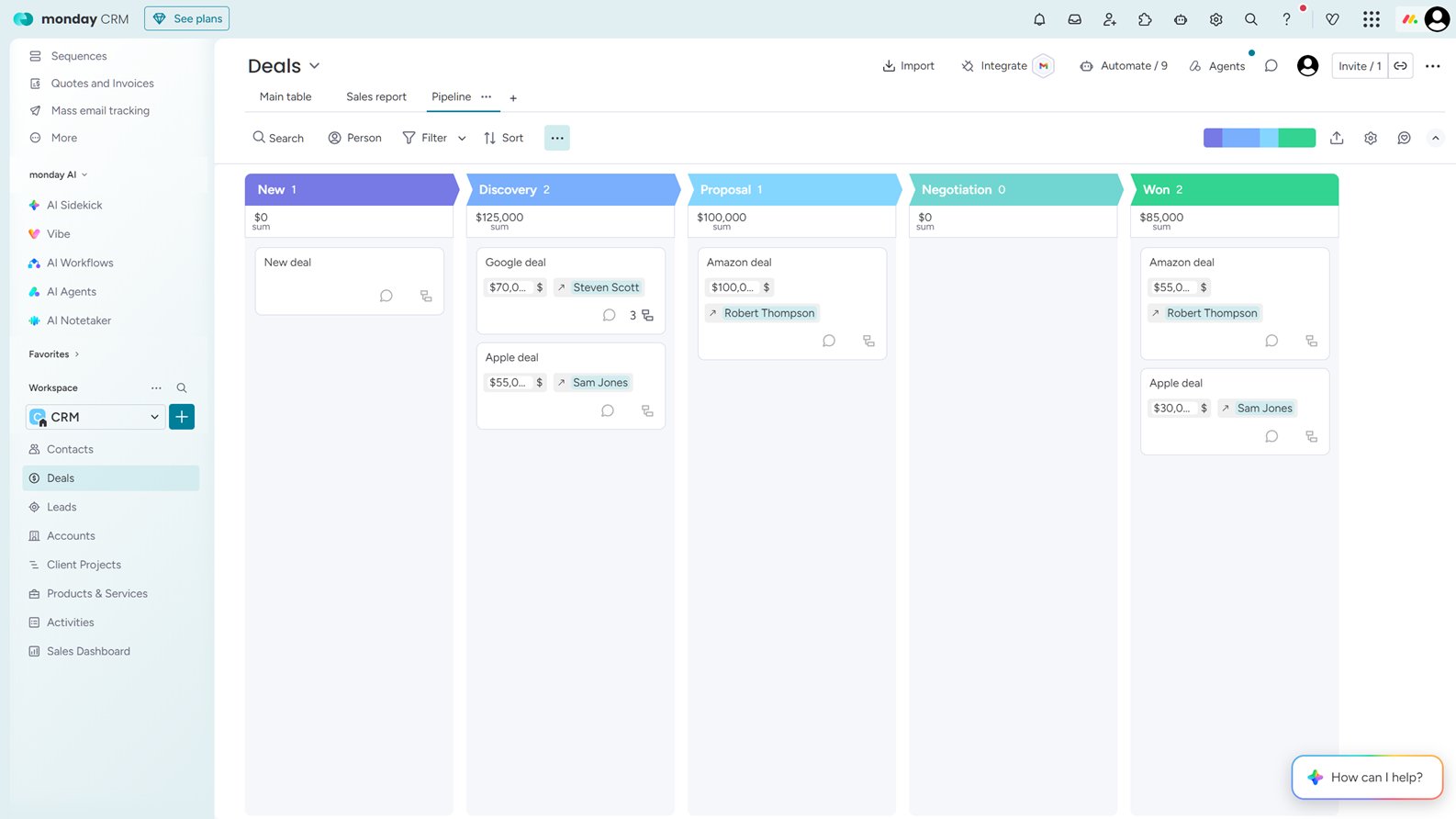Screen dimensions: 1456x819
Task: Expand the Filter dropdown arrow
Action: point(462,139)
